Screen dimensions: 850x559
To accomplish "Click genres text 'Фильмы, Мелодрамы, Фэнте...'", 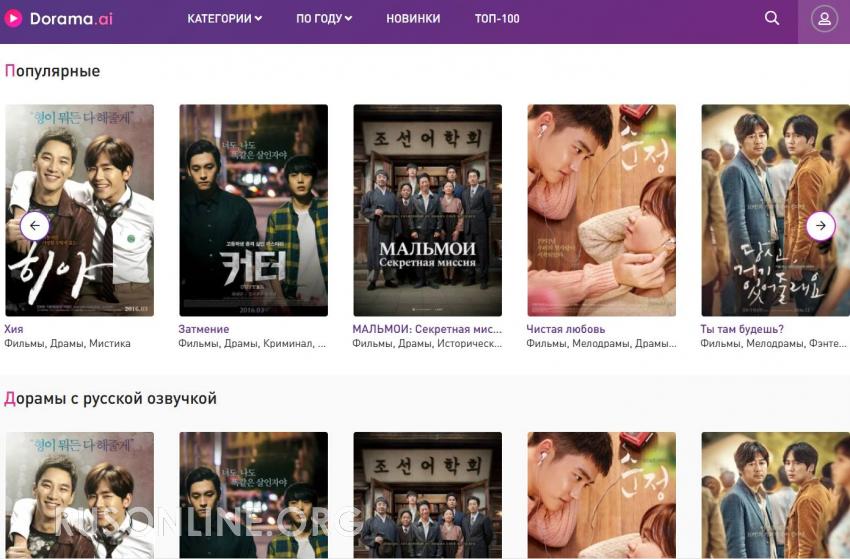I will 773,343.
